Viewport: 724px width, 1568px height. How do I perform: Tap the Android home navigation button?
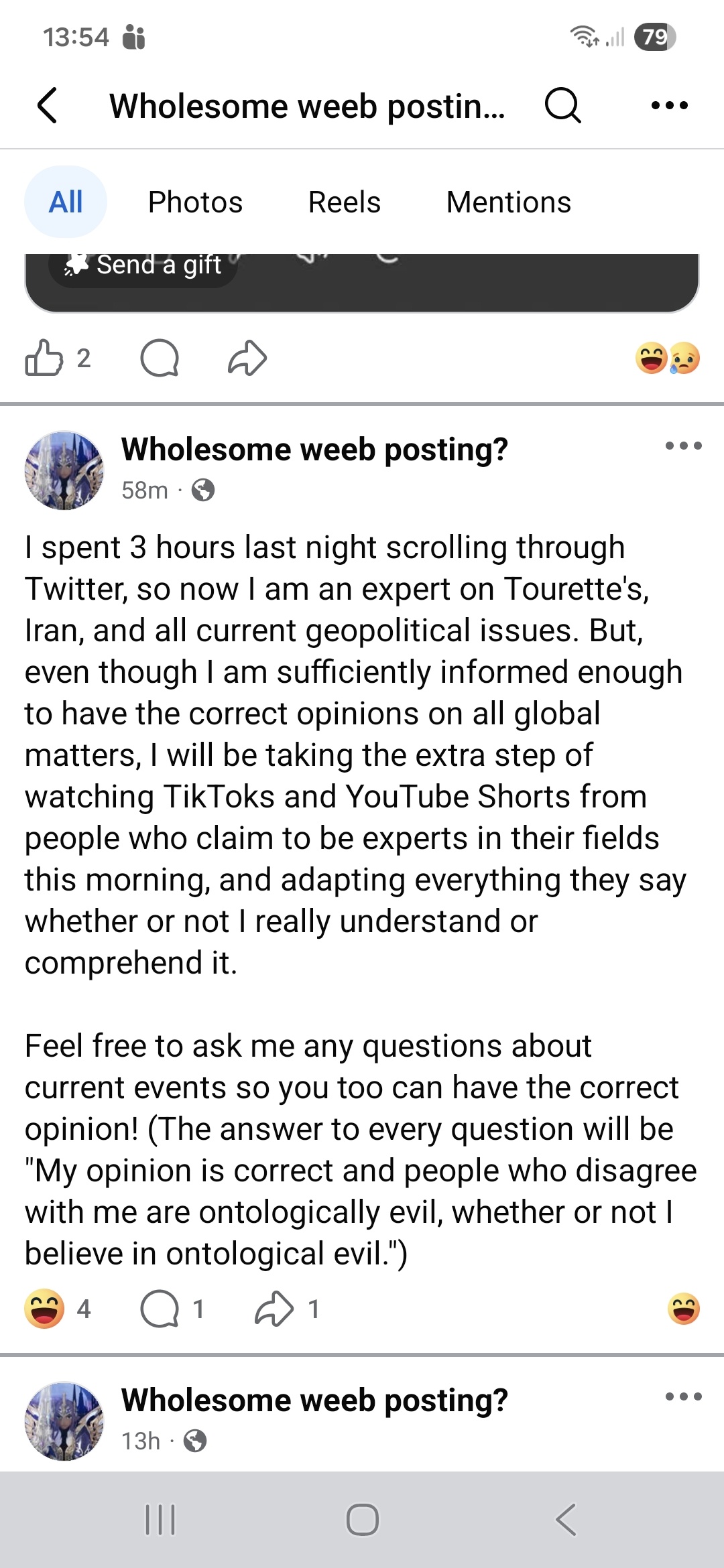pyautogui.click(x=362, y=1520)
